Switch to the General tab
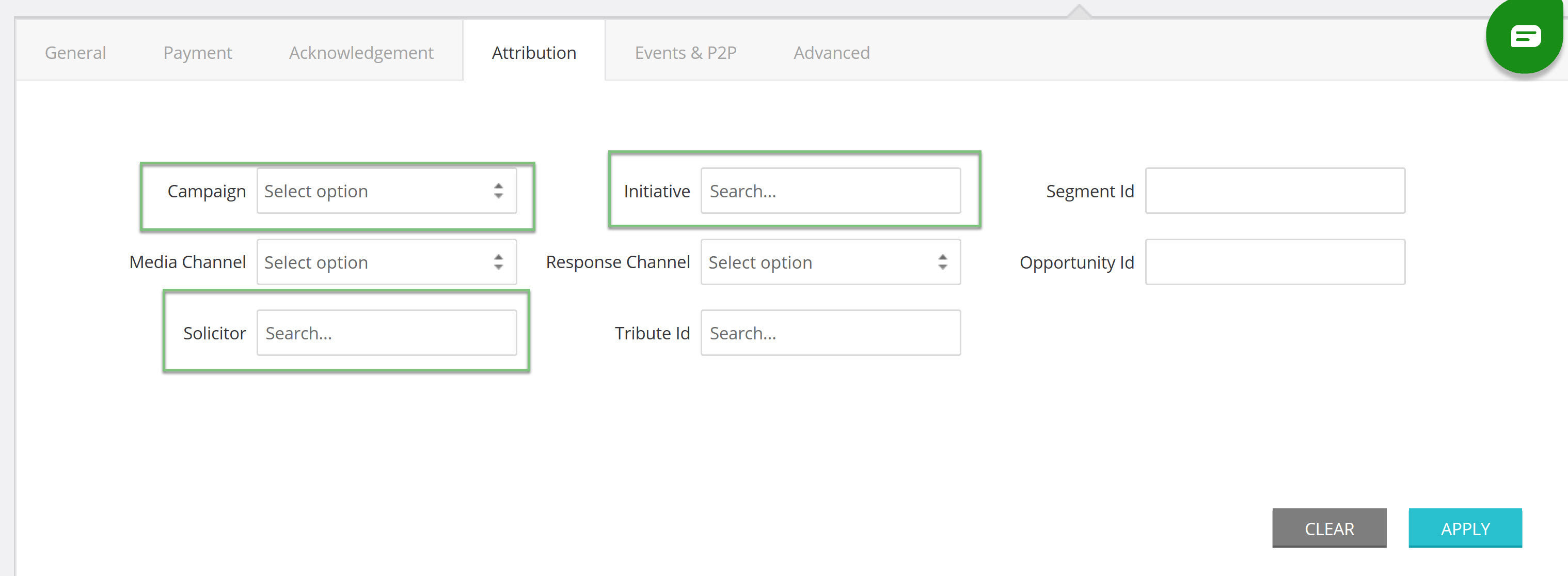The width and height of the screenshot is (1568, 576). pyautogui.click(x=75, y=53)
